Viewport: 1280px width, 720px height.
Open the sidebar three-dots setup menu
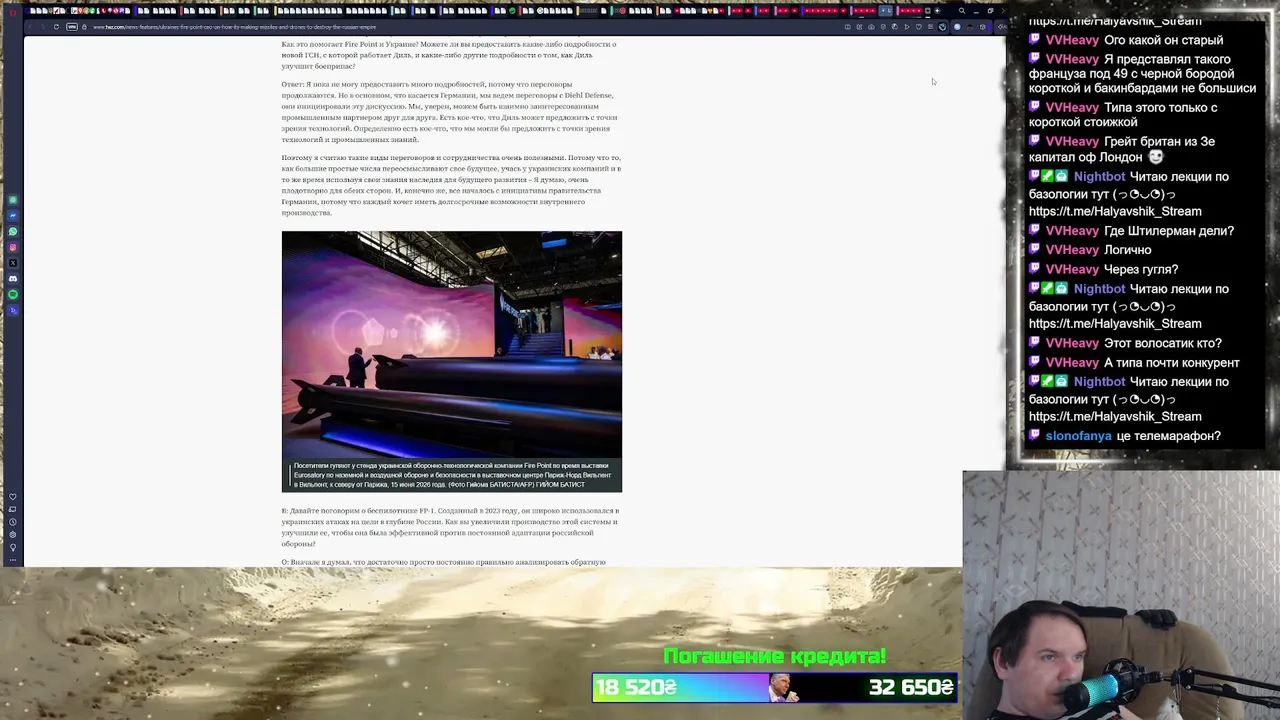[x=13, y=558]
